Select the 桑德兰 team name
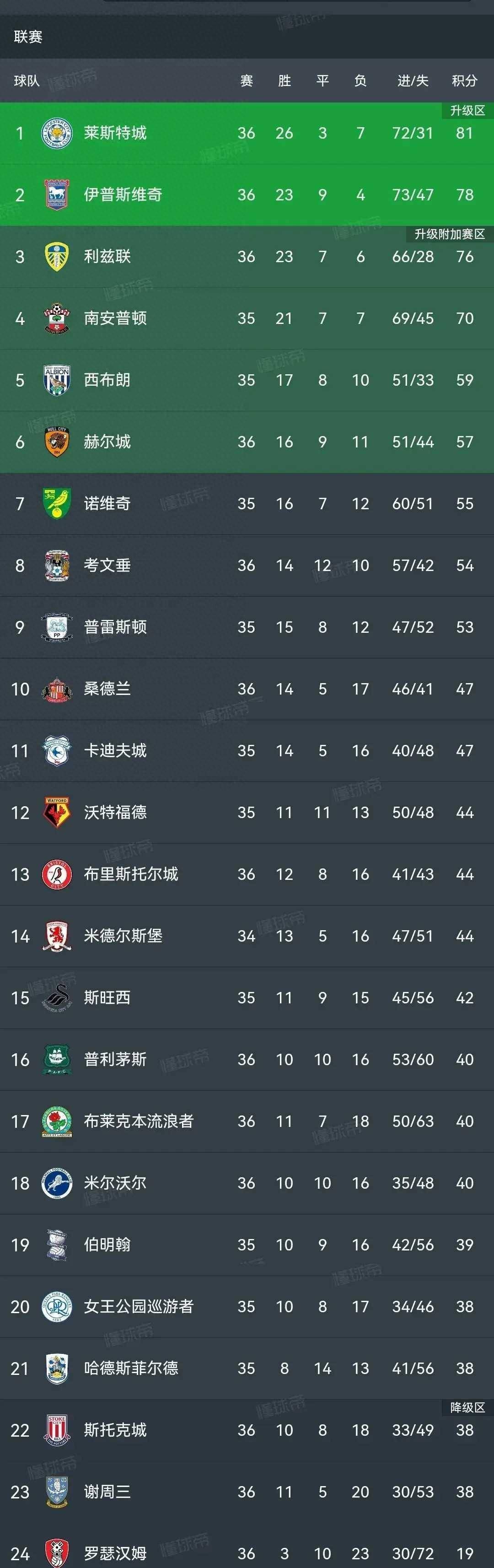 (x=107, y=689)
